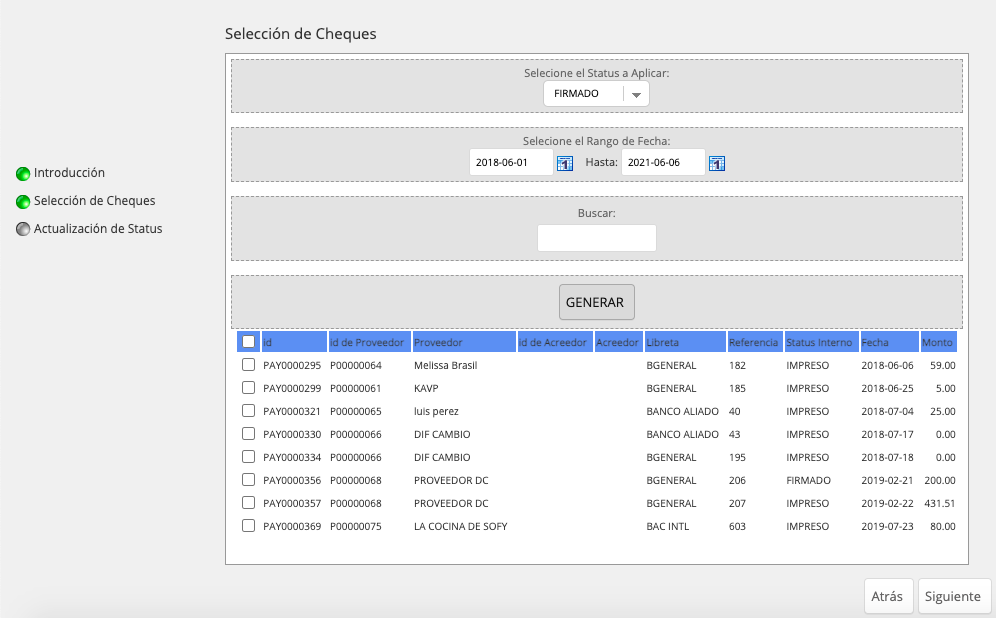Sort by id de Proveedor column header

tap(370, 342)
